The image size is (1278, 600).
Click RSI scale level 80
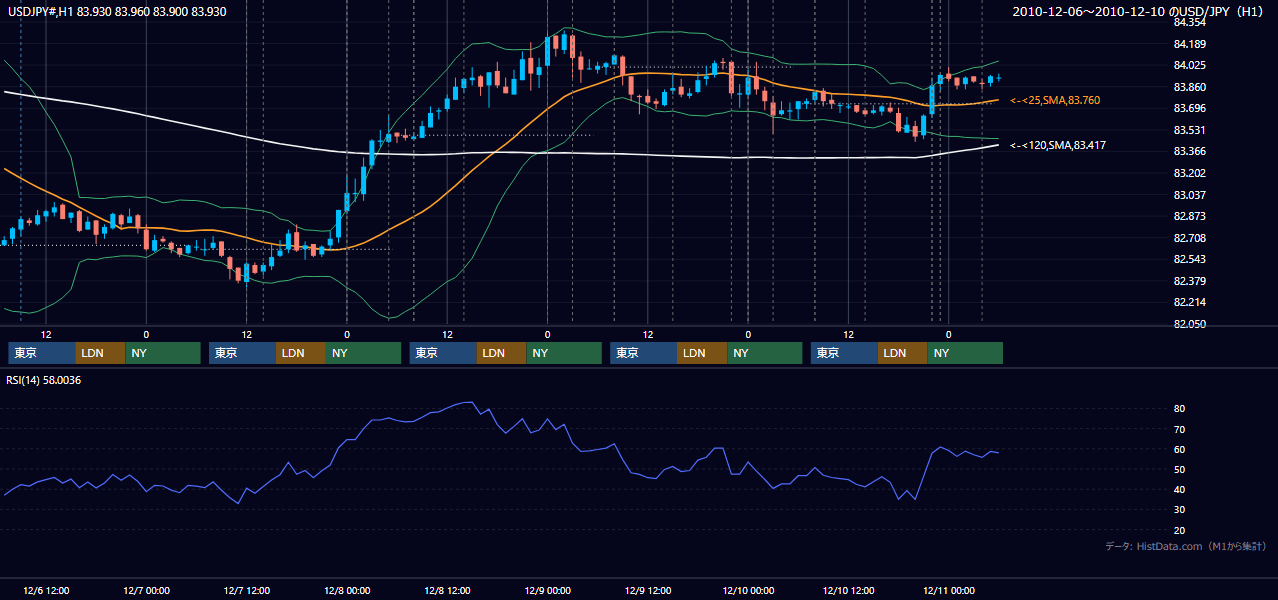point(1179,409)
